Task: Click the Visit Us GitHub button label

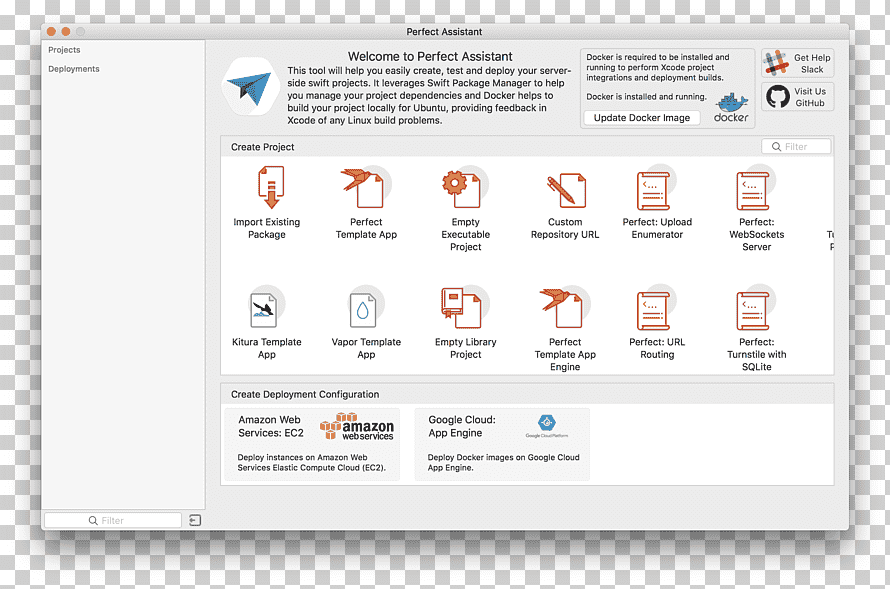Action: [810, 97]
